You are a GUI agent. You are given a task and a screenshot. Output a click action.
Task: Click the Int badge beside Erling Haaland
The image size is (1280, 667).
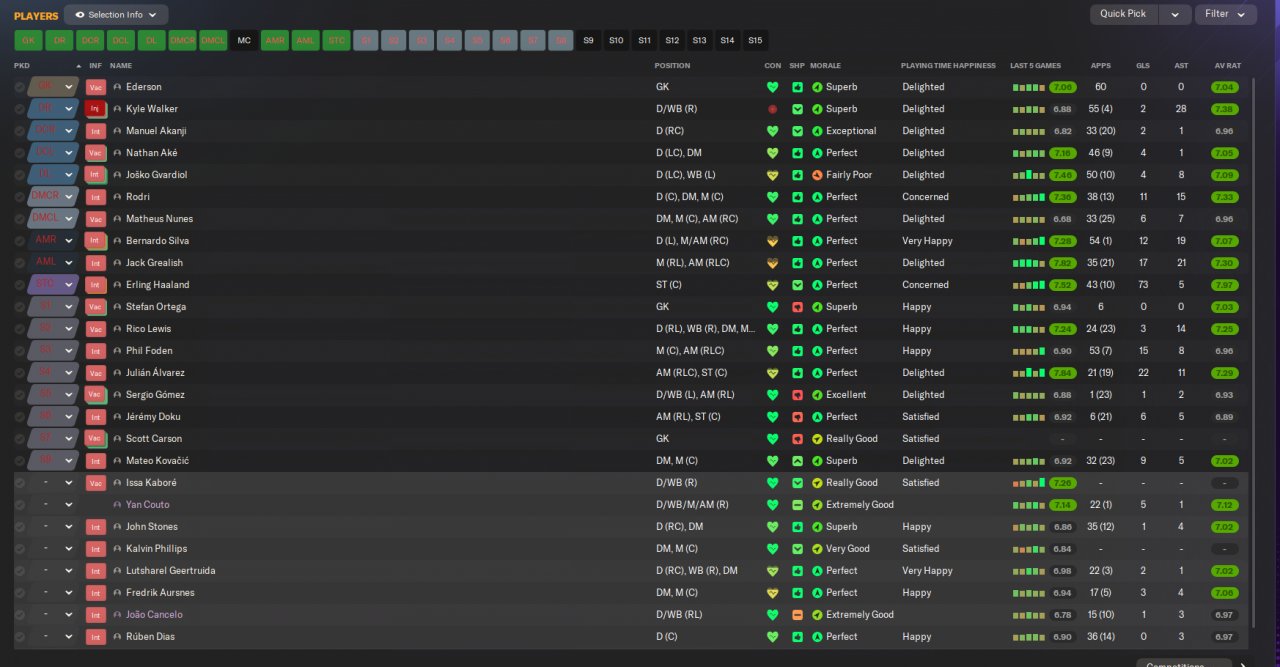pos(96,285)
